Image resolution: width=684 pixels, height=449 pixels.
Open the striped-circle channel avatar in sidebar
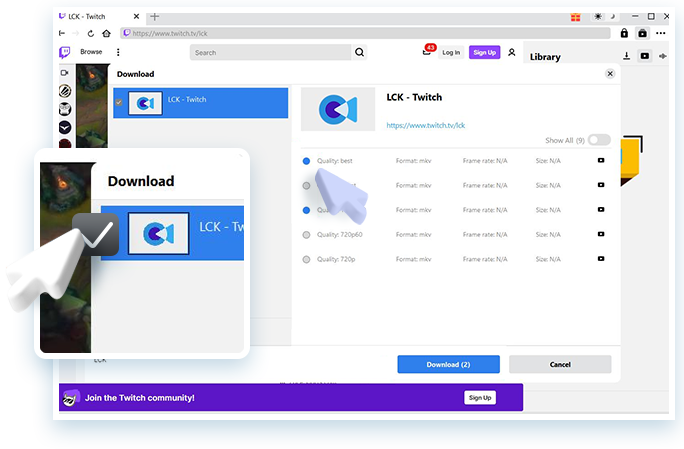point(65,91)
